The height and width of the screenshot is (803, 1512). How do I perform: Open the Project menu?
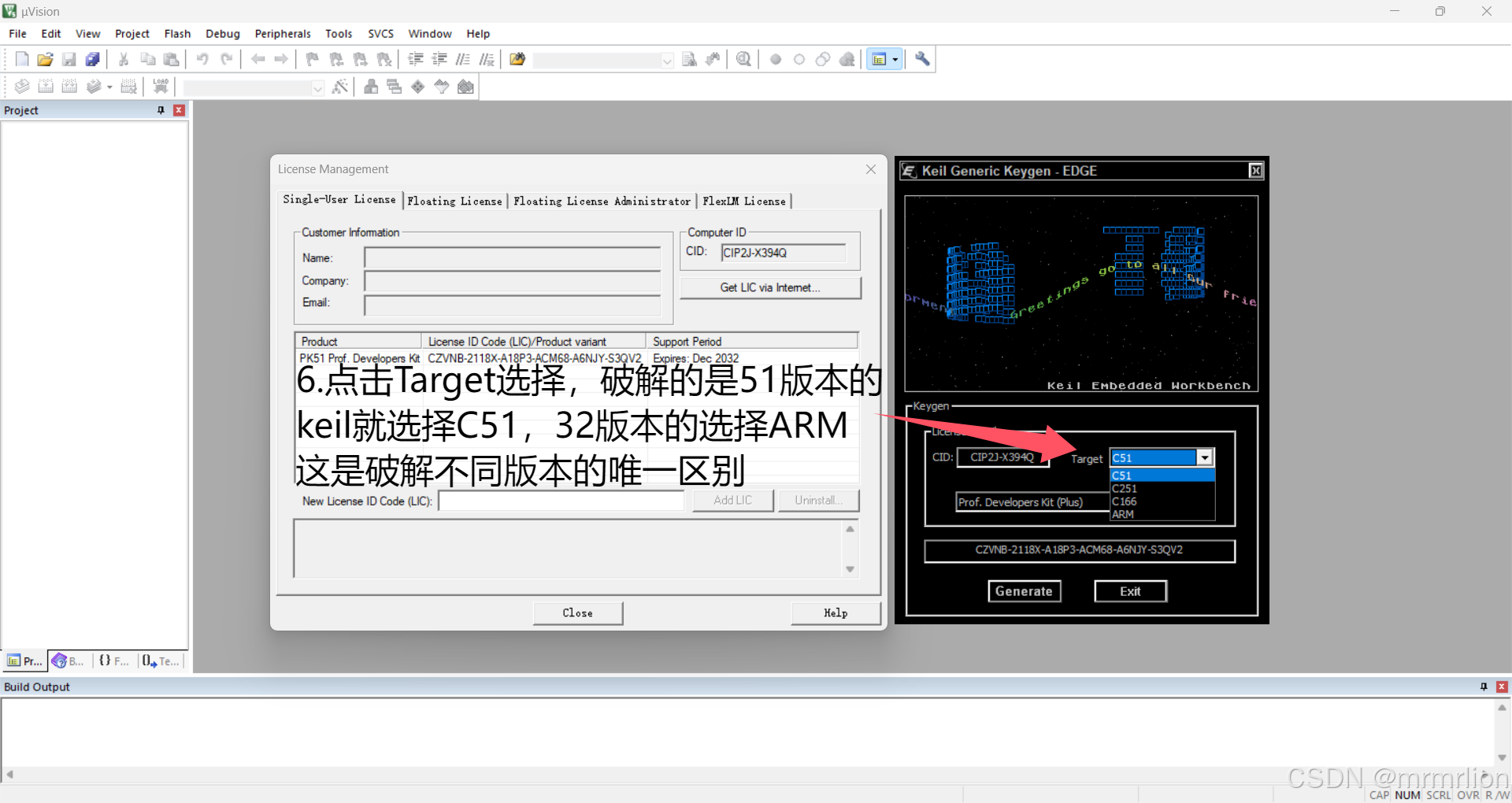[x=132, y=34]
